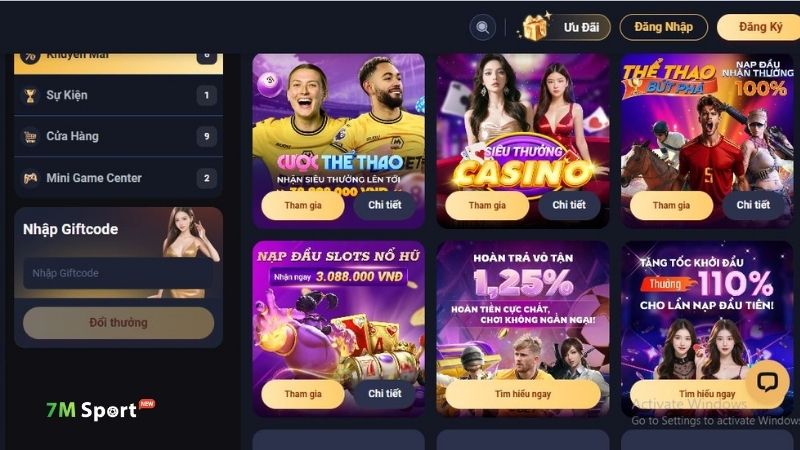
Task: Click Tham gia on Cược Thể Thao banner
Action: tap(303, 206)
